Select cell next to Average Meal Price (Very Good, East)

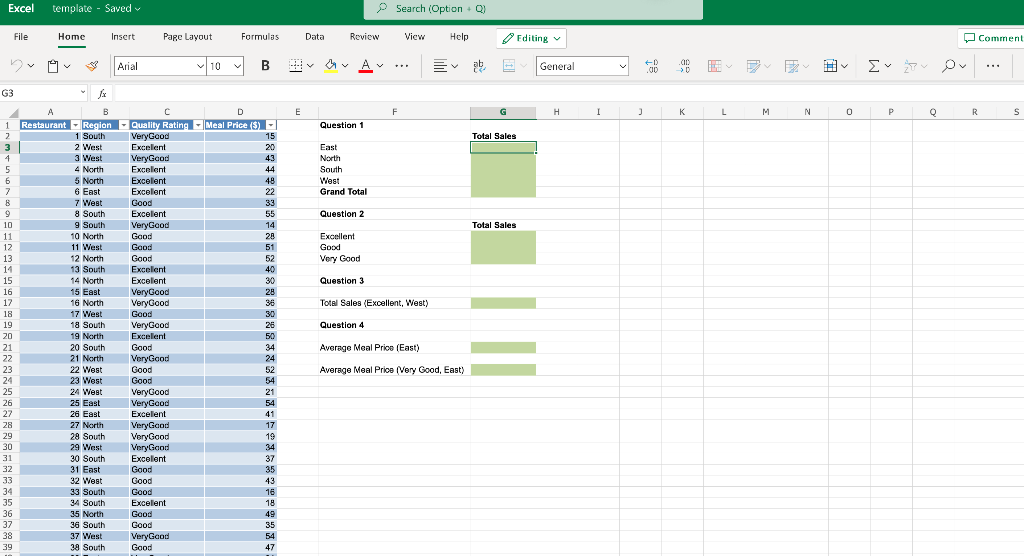(x=503, y=370)
